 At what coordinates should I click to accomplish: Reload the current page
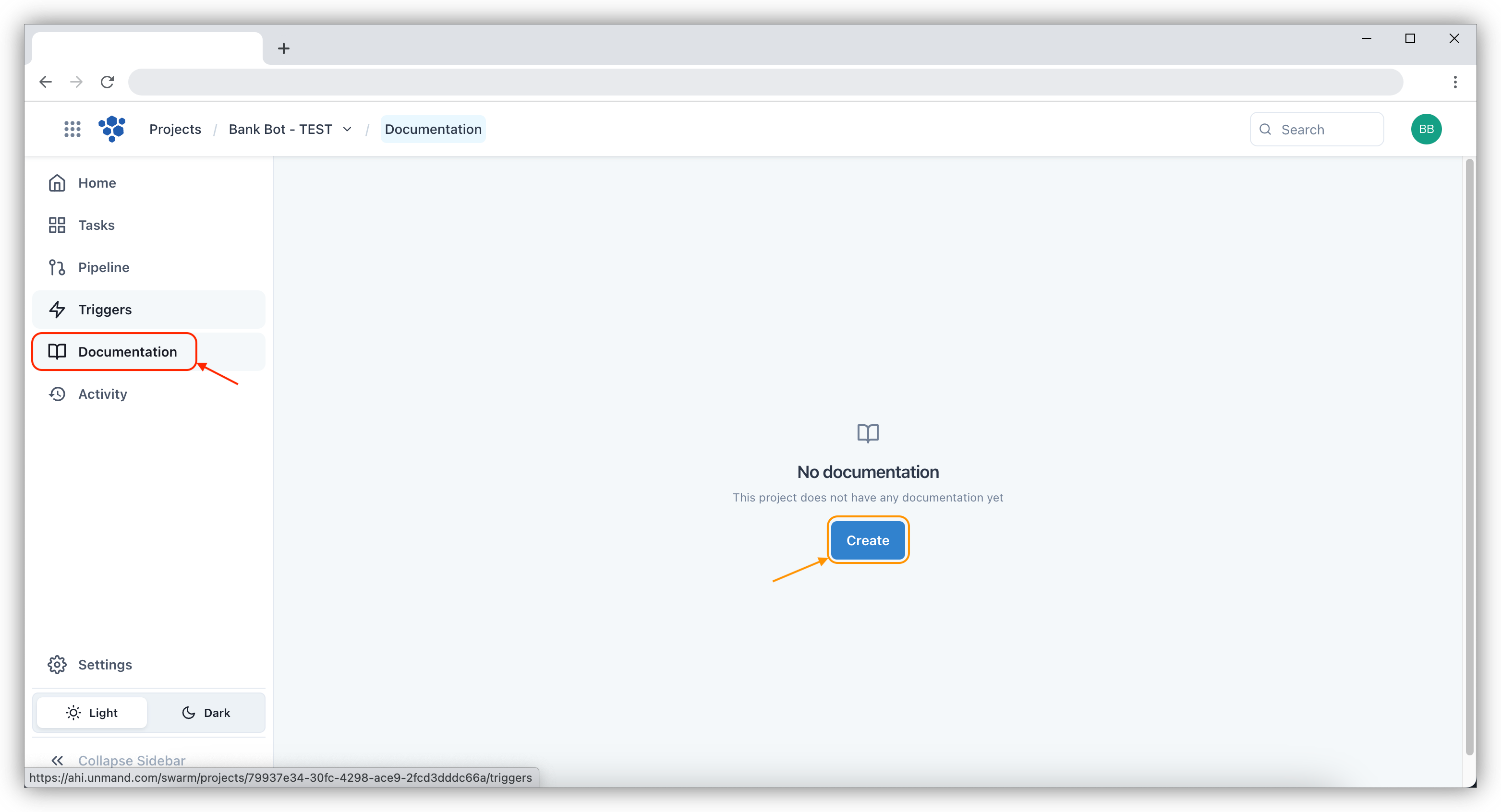pos(107,82)
